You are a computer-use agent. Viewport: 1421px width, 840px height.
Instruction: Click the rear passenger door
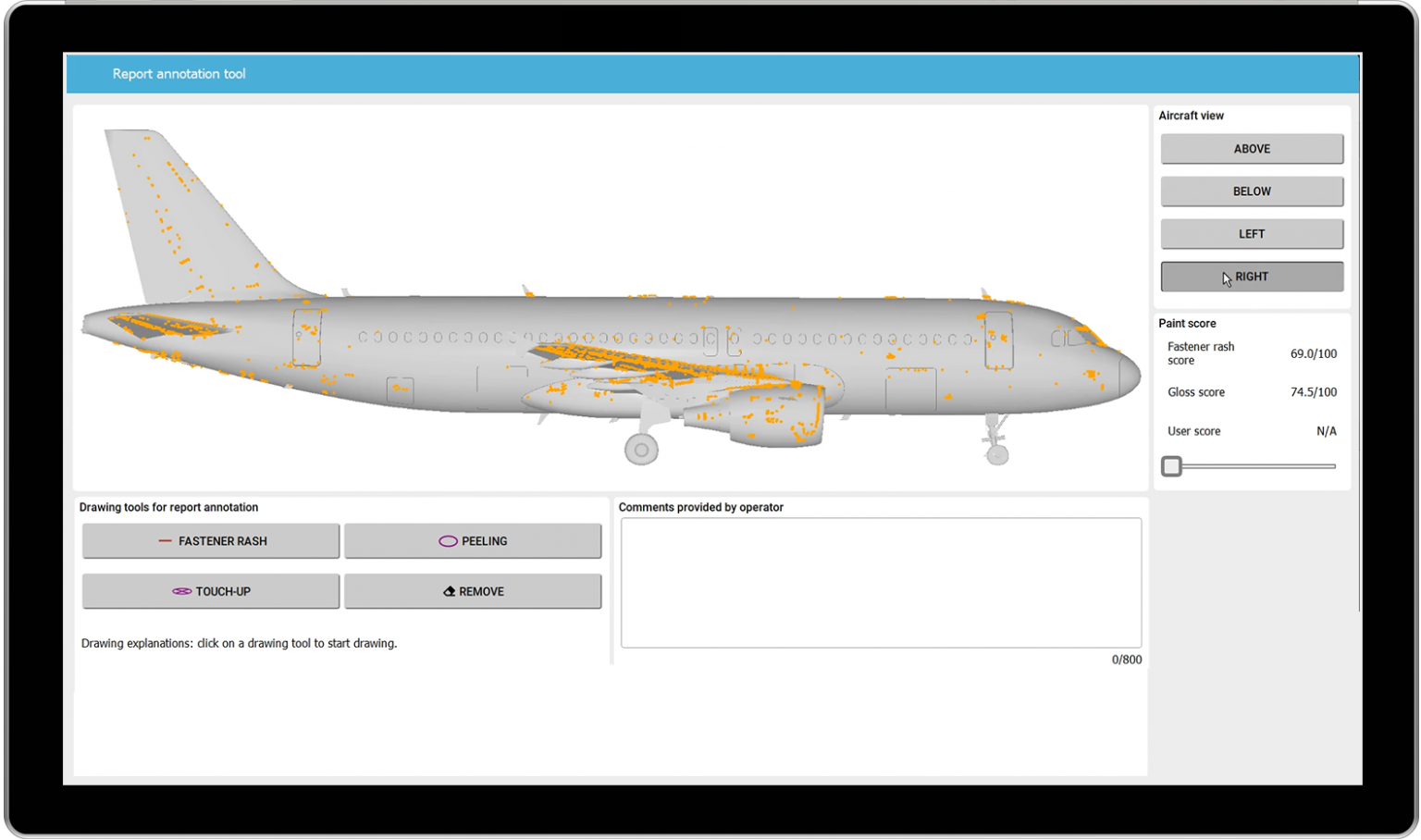click(307, 338)
